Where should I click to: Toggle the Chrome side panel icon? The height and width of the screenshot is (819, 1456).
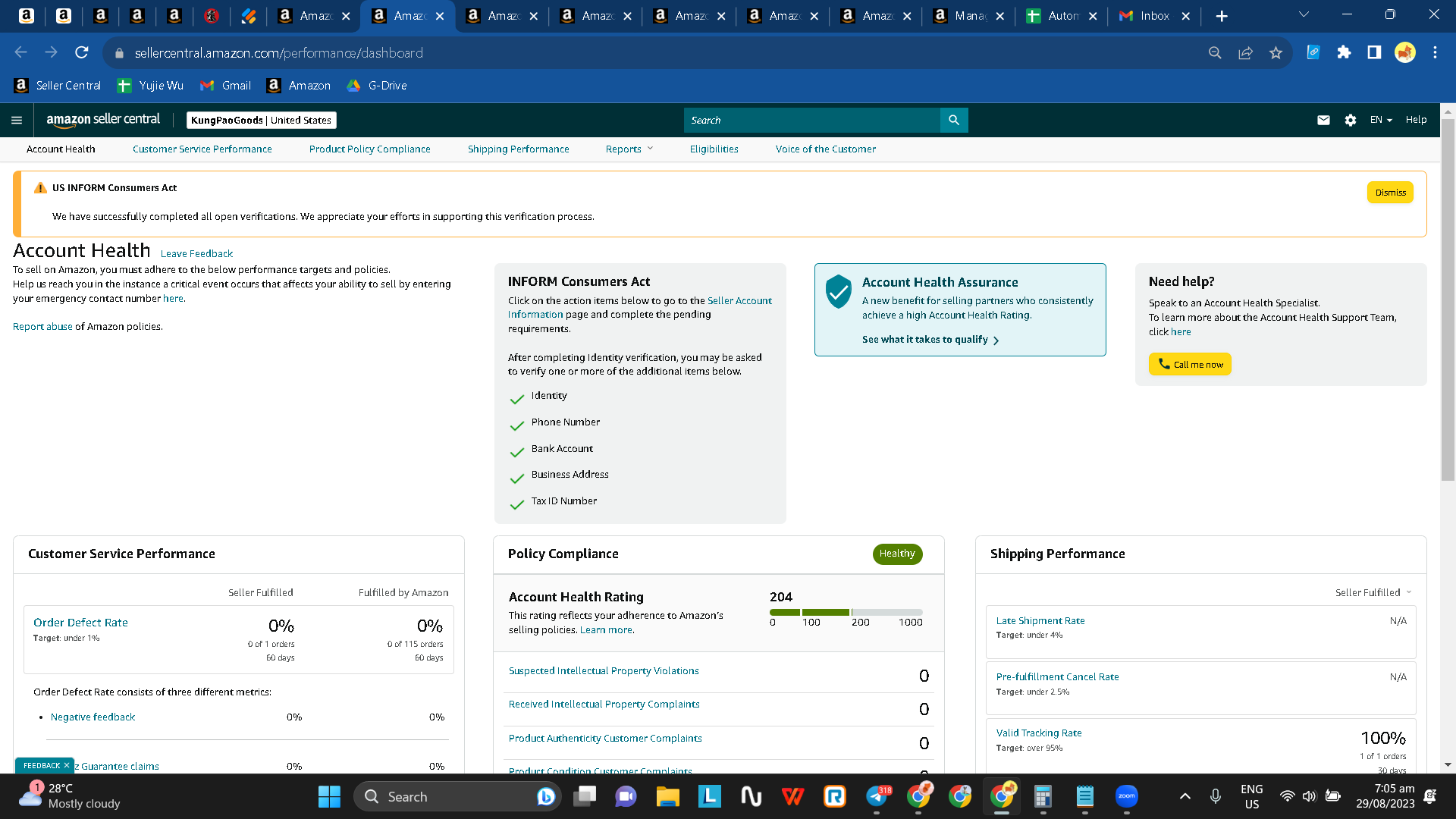(x=1374, y=52)
